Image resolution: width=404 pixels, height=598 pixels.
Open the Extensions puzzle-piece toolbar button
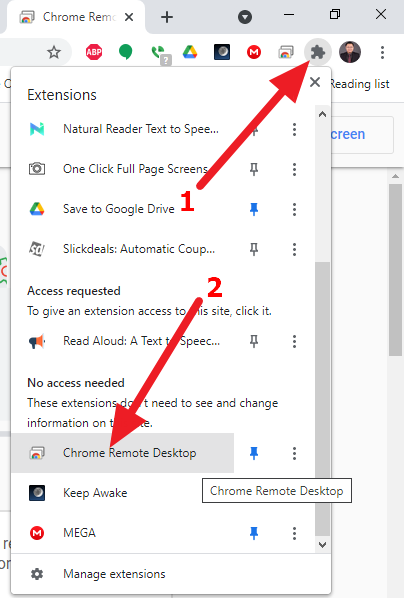[317, 52]
